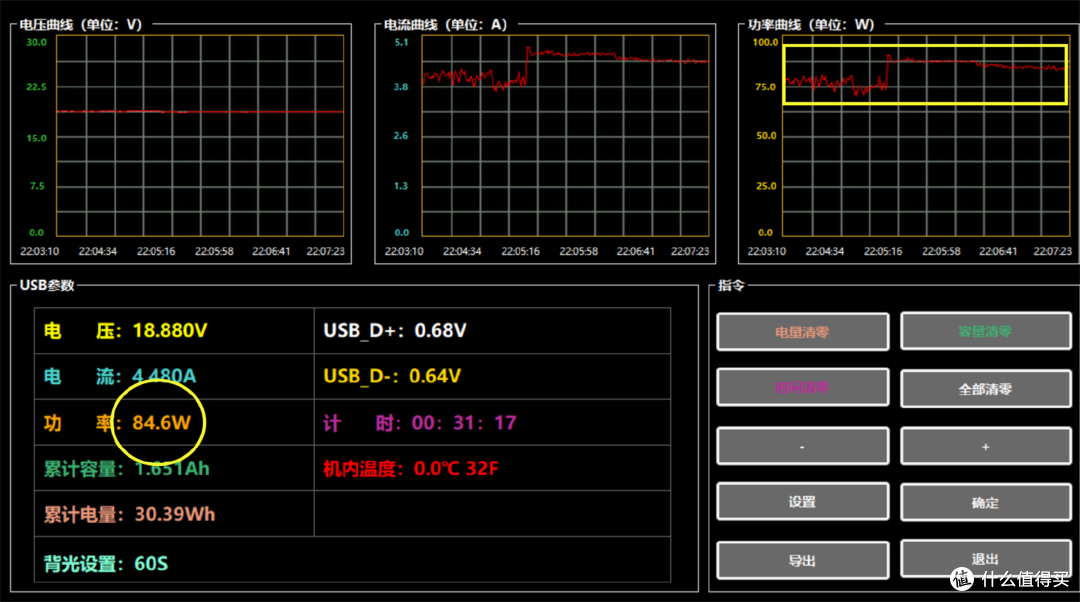
Task: Click the power reading 84.6W
Action: pos(161,422)
